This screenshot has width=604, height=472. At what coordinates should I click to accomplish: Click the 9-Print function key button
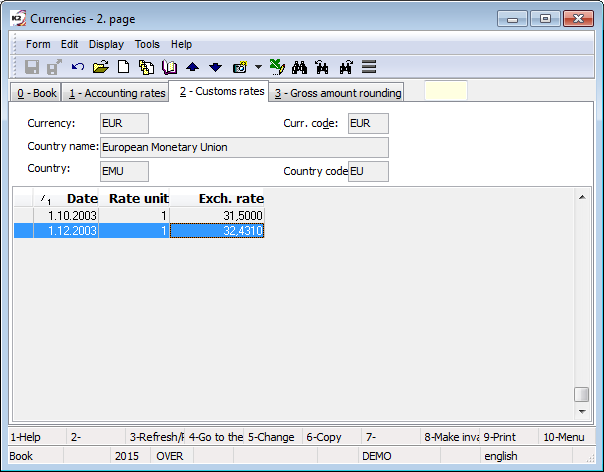tap(509, 437)
